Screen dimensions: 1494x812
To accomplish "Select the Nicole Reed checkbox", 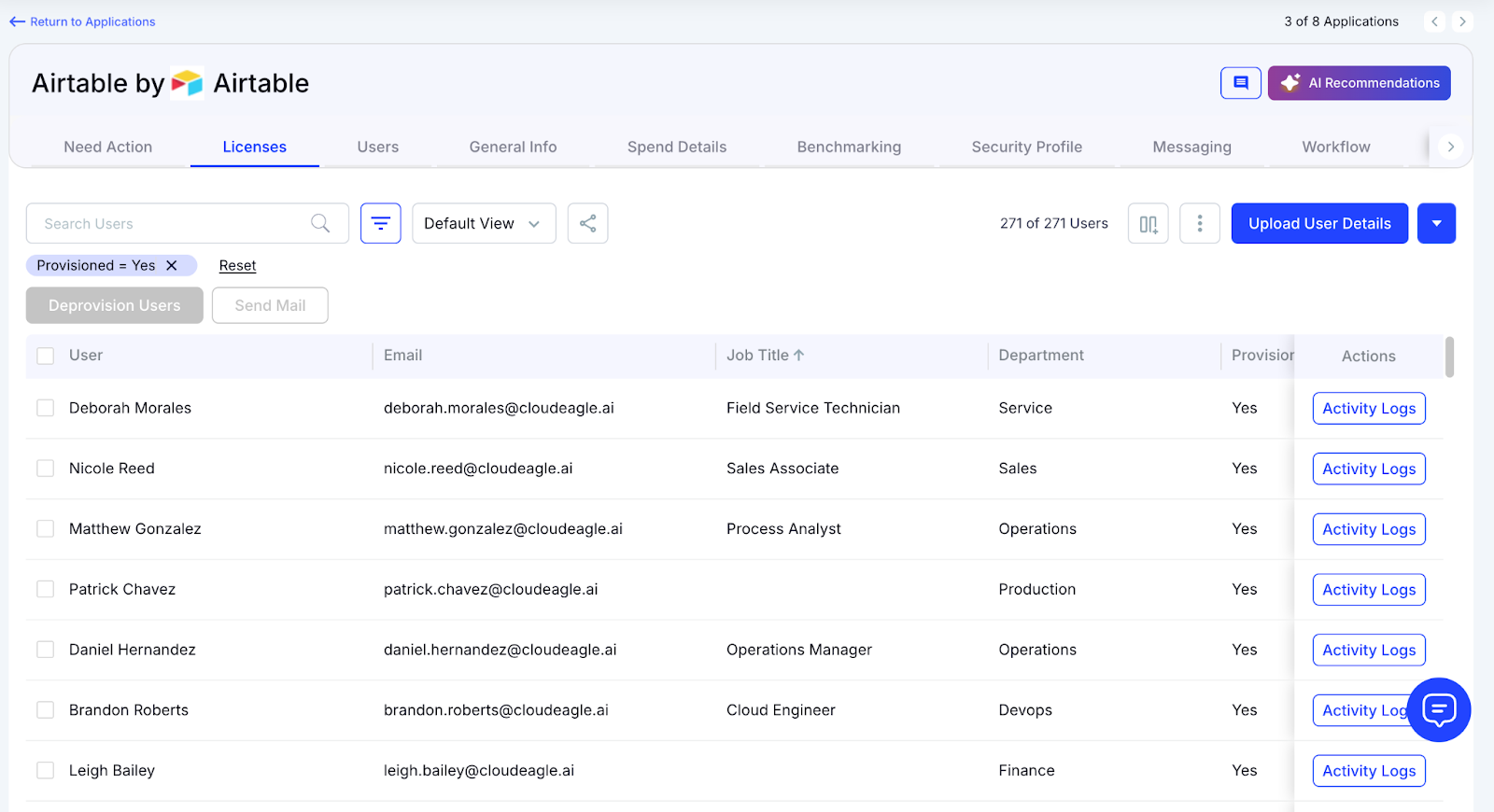I will [45, 469].
